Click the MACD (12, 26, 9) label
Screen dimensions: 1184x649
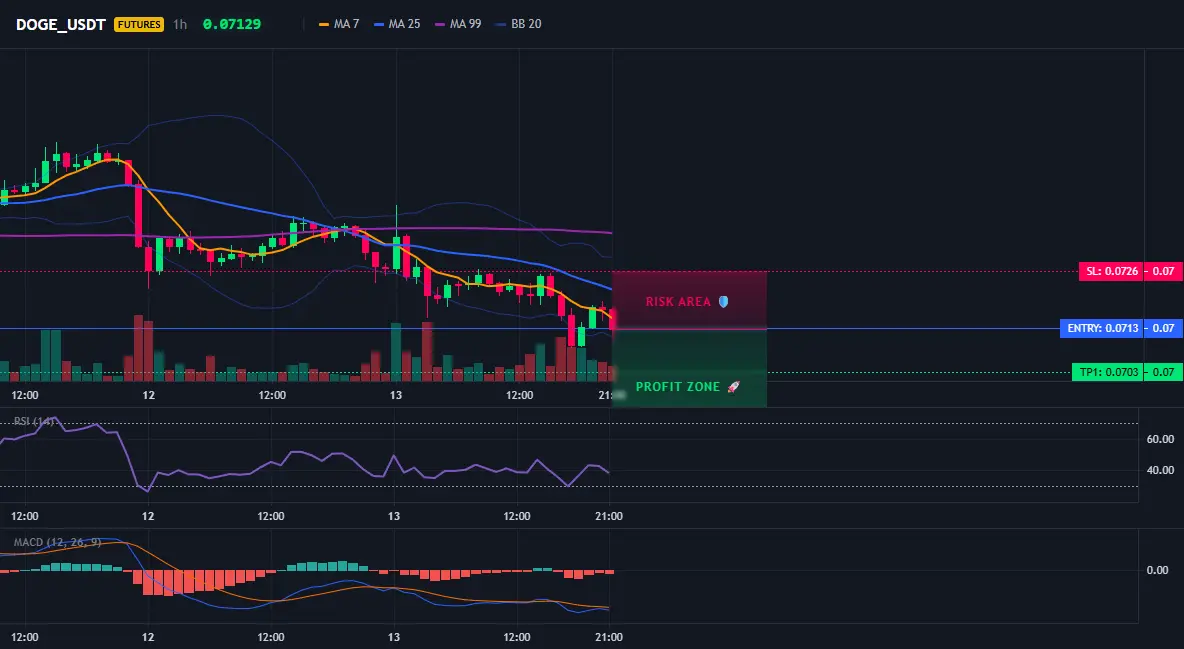click(57, 542)
